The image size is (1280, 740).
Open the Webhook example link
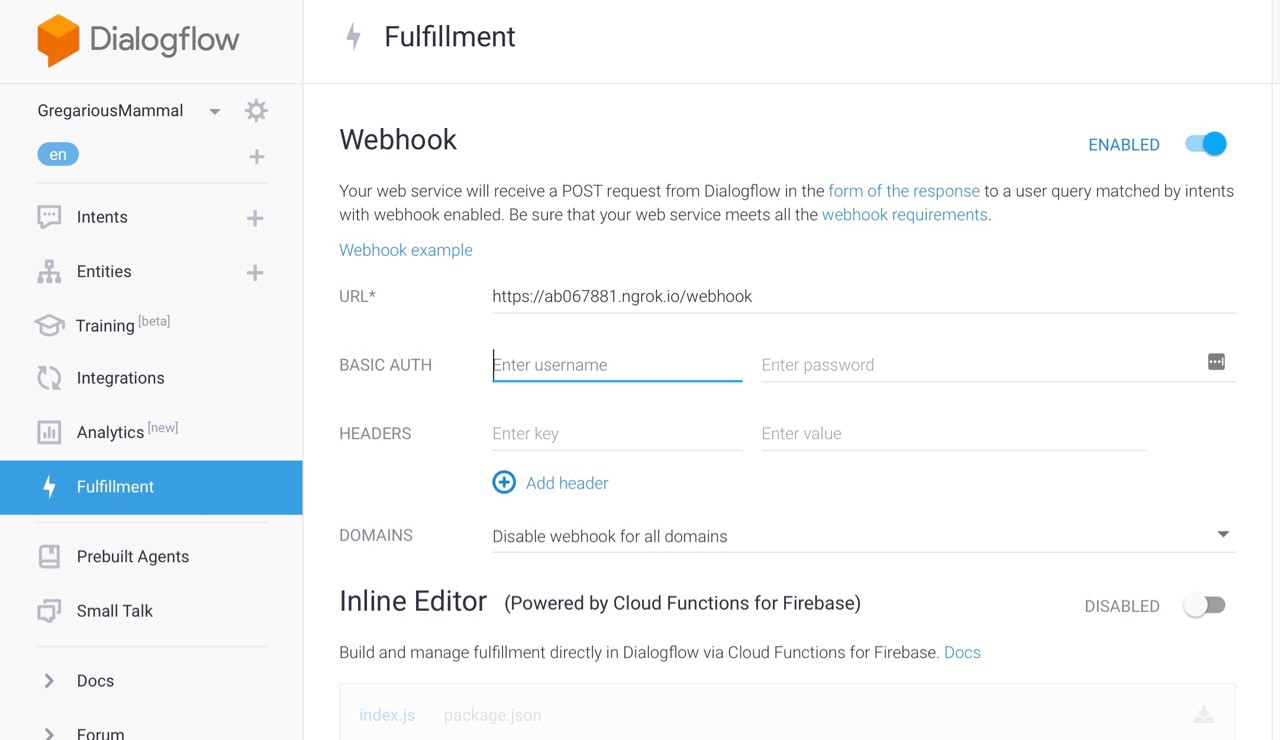click(x=406, y=250)
